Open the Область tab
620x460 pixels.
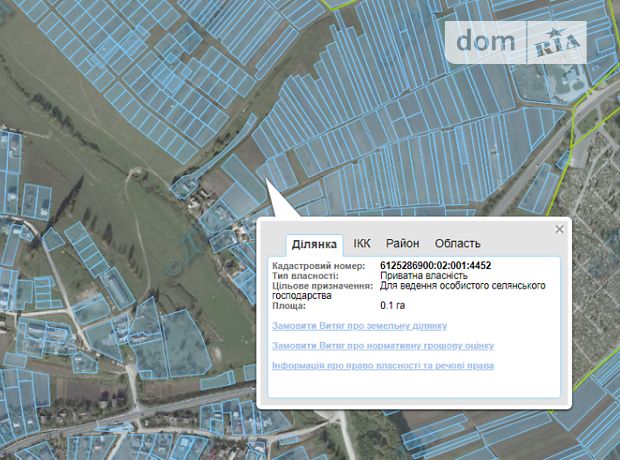click(x=457, y=243)
